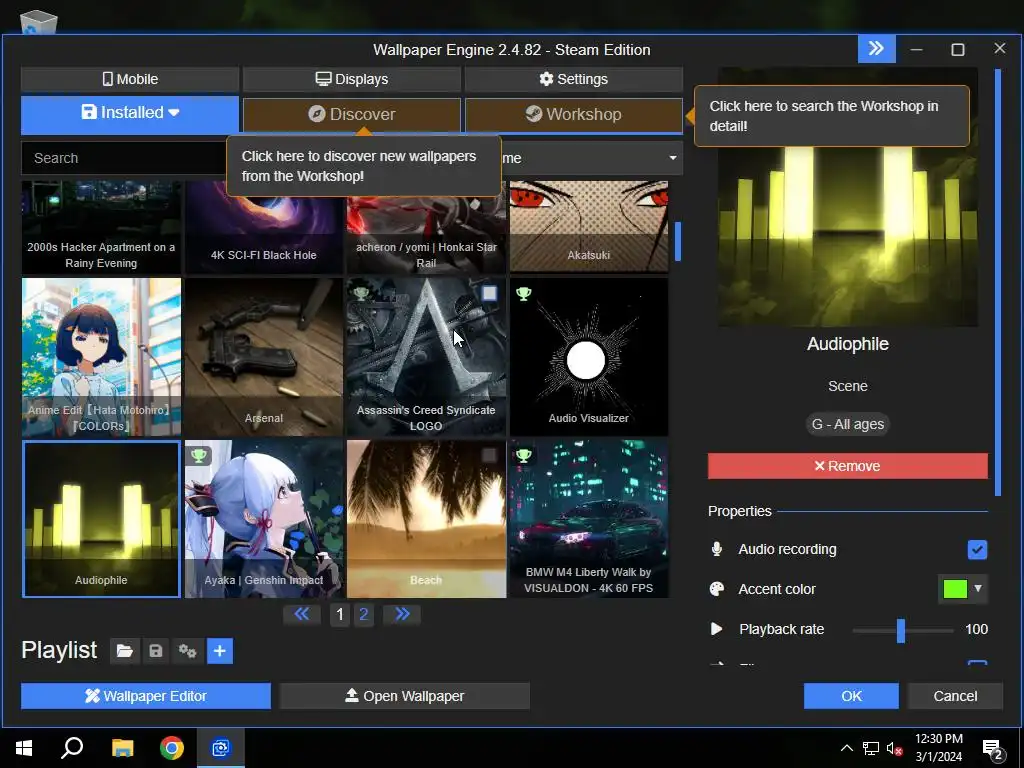
Task: Click microphone icon beside Audio recording
Action: (x=716, y=549)
